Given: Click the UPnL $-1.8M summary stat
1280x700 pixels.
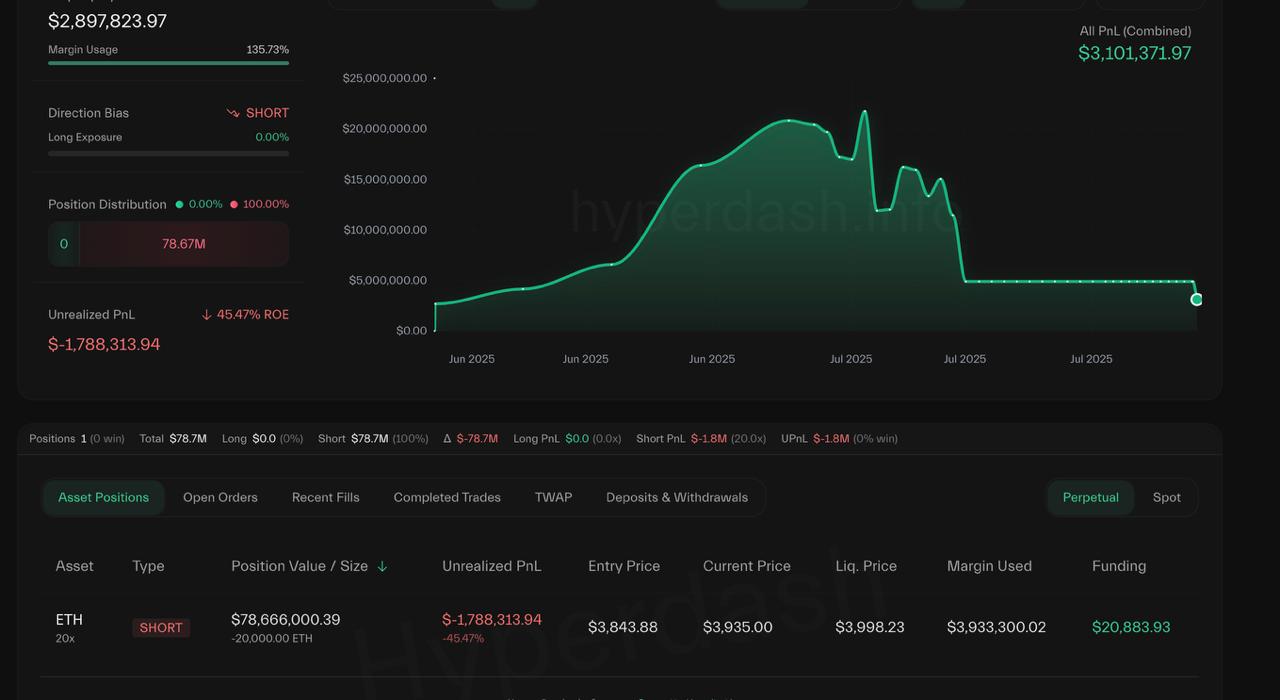Looking at the screenshot, I should point(839,438).
